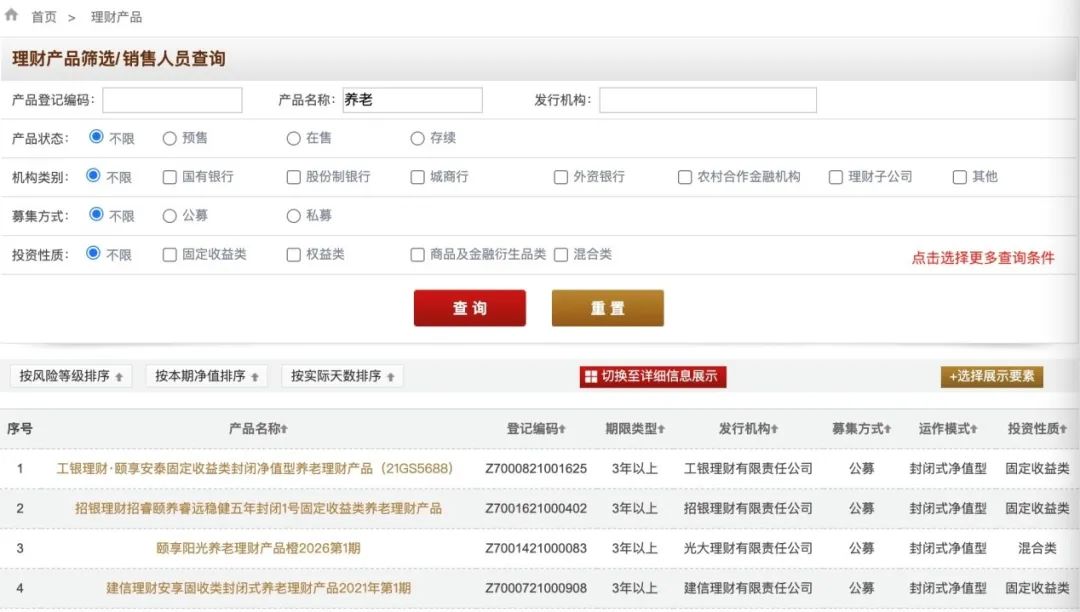Select 公募 fundraising method

coord(169,216)
